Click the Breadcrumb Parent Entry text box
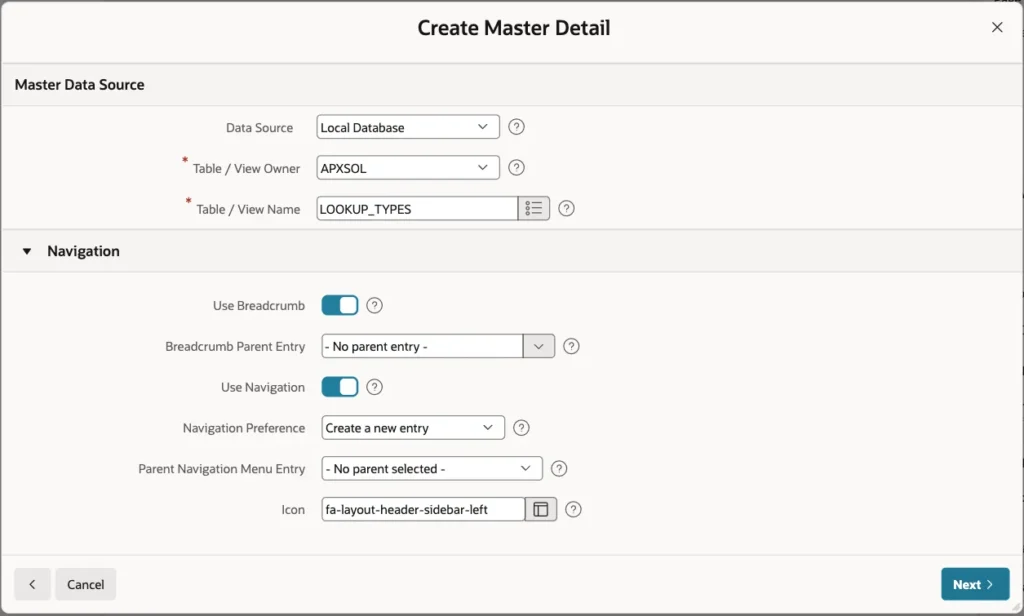Viewport: 1024px width, 616px height. (x=423, y=346)
